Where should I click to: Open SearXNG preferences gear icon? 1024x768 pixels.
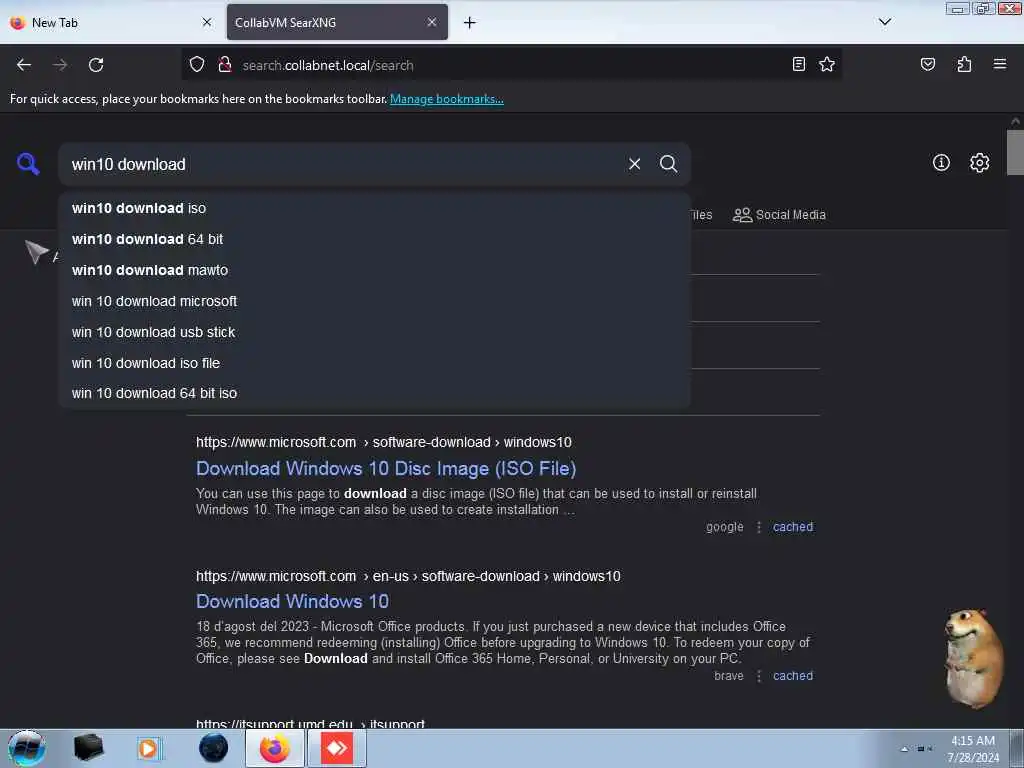(x=979, y=163)
